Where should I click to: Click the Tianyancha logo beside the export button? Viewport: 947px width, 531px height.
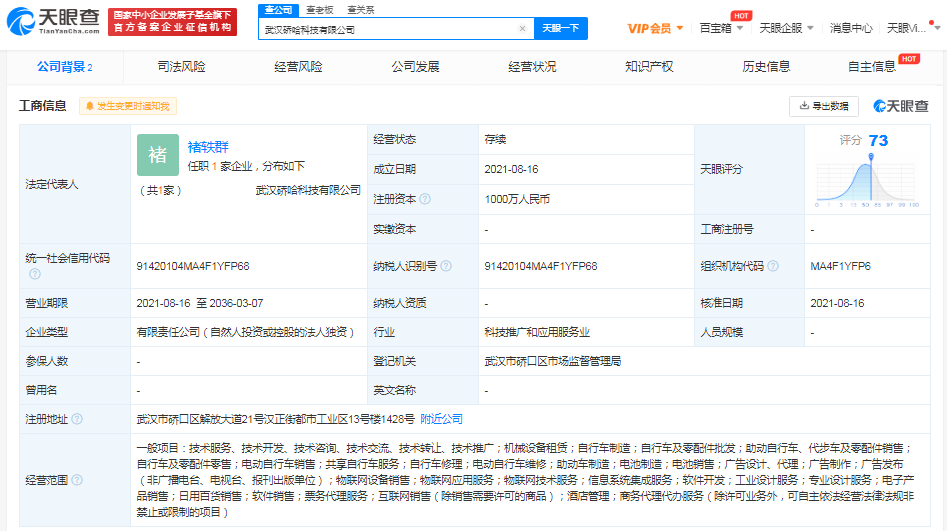pyautogui.click(x=900, y=106)
